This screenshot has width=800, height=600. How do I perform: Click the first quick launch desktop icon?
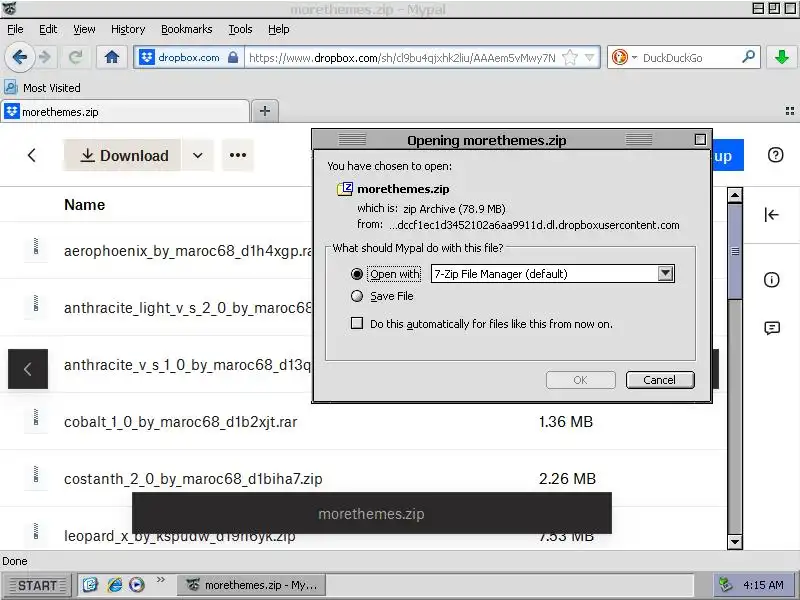click(90, 585)
